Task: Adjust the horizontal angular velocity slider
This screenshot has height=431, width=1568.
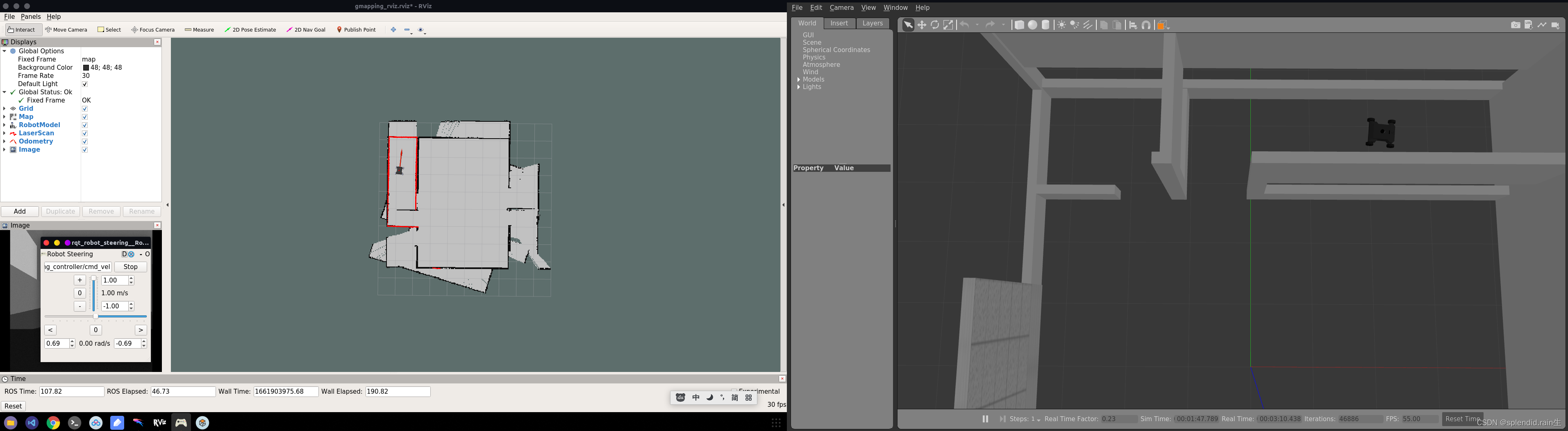Action: [95, 317]
